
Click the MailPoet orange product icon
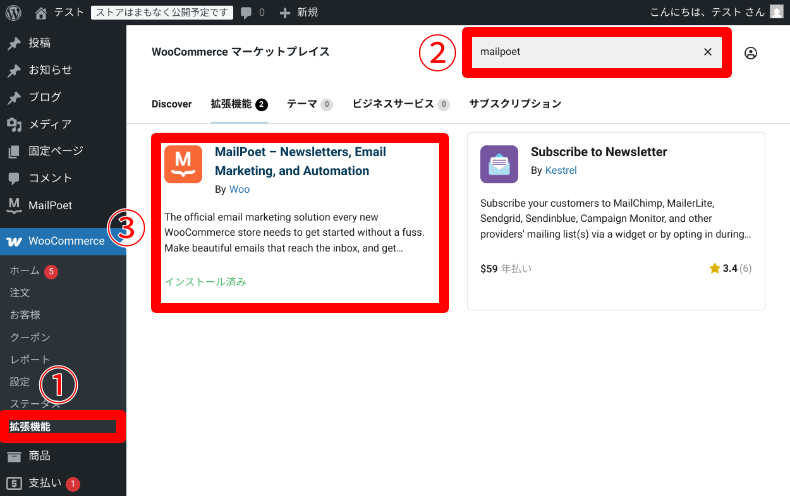(x=183, y=164)
